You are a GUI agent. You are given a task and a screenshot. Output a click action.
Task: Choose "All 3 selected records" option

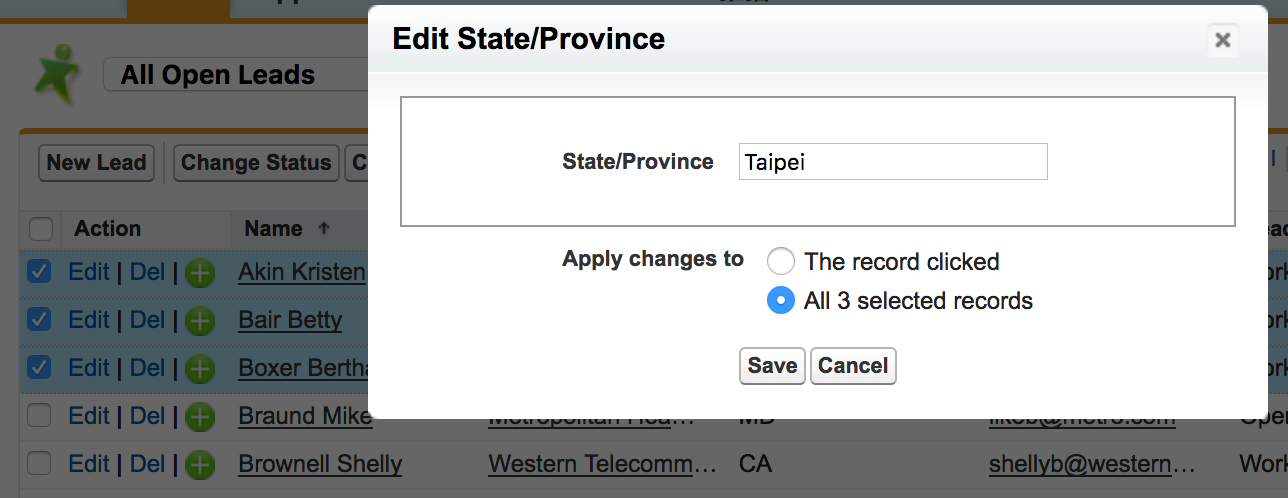781,300
